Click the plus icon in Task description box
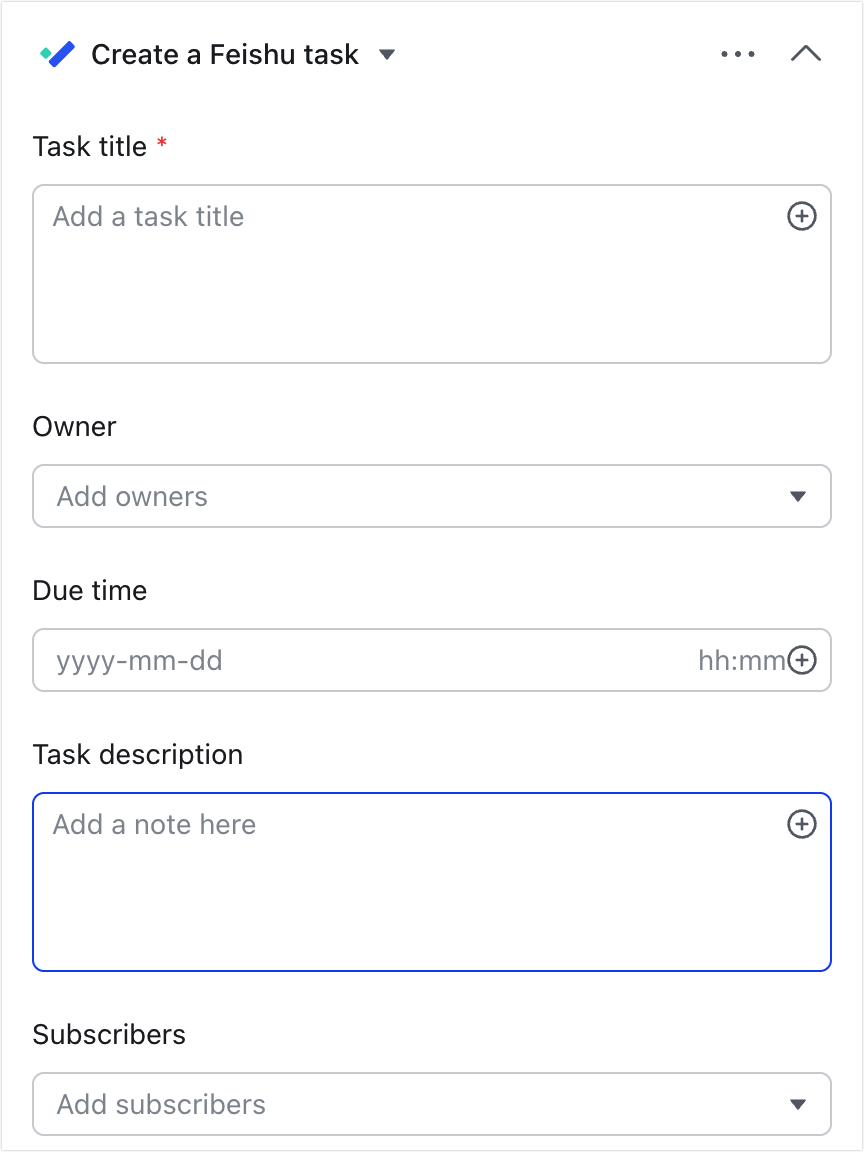The image size is (864, 1152). click(x=802, y=824)
